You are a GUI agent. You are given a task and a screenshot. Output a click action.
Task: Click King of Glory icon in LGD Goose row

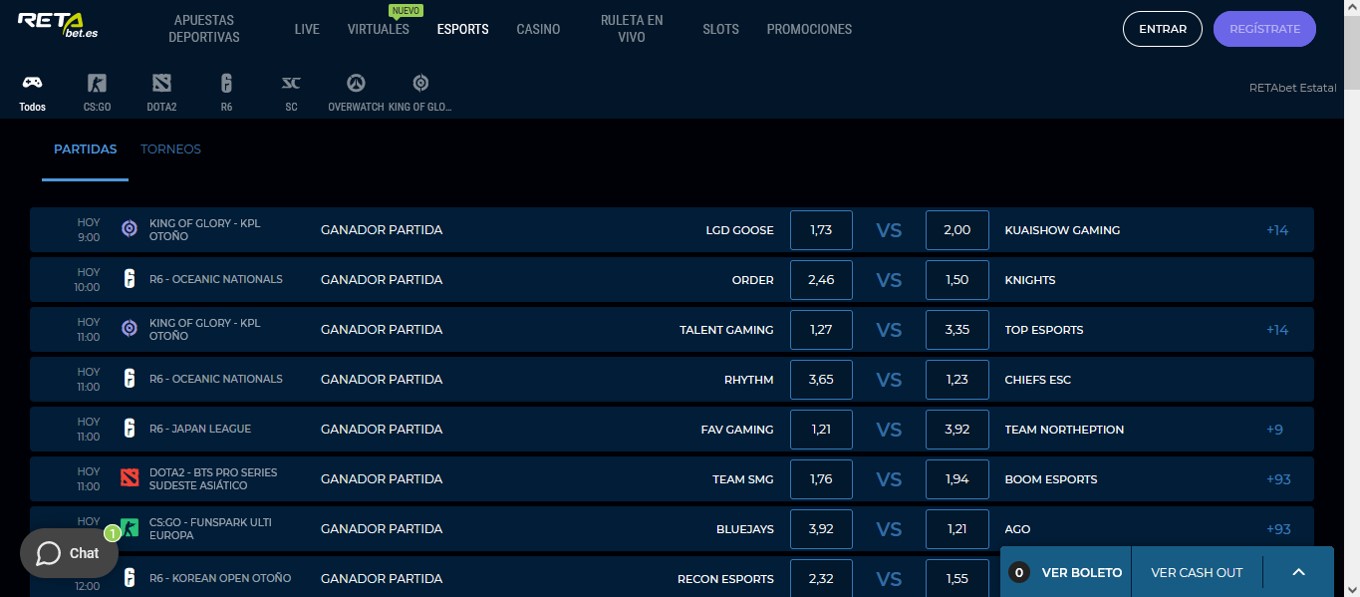click(129, 229)
